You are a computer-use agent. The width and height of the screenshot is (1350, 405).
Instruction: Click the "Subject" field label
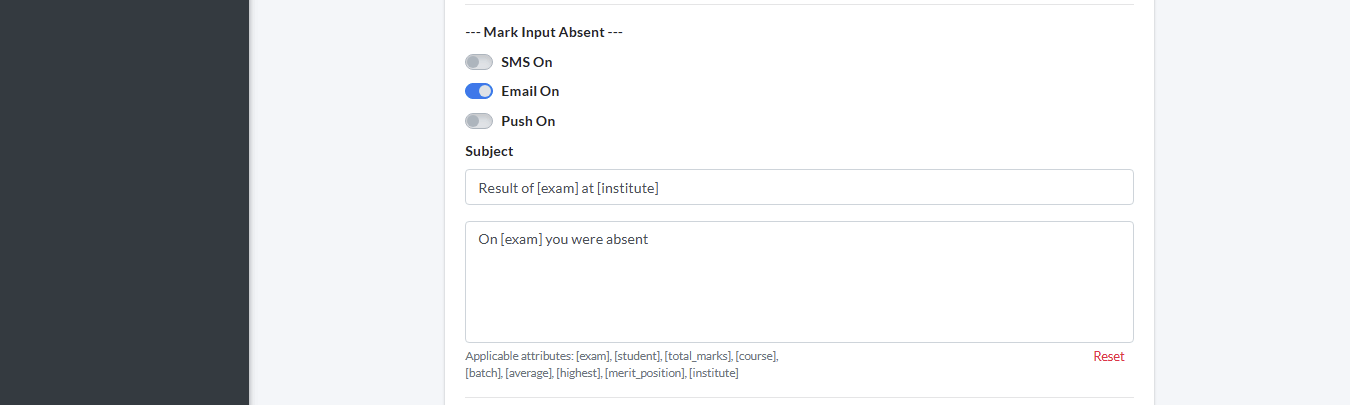(x=489, y=151)
